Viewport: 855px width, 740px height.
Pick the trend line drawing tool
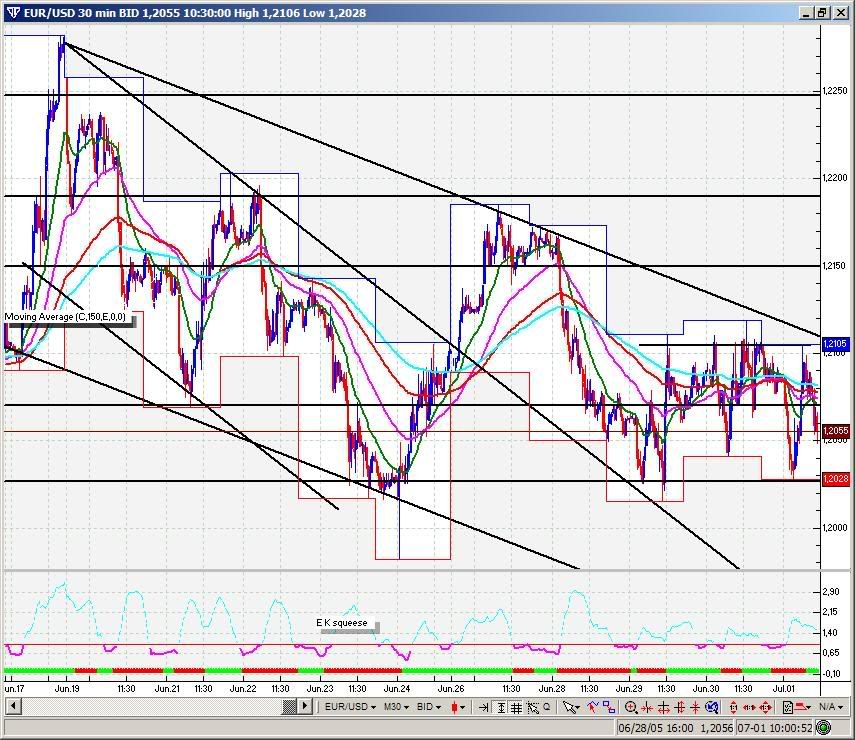[593, 707]
